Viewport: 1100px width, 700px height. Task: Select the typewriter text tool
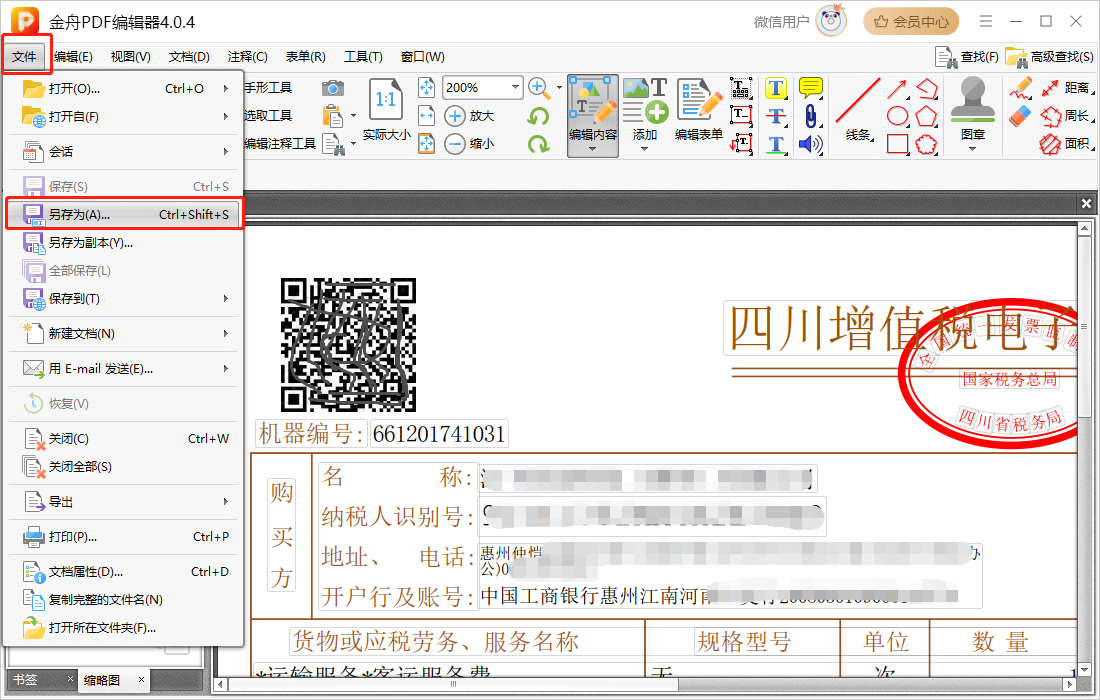coord(741,88)
